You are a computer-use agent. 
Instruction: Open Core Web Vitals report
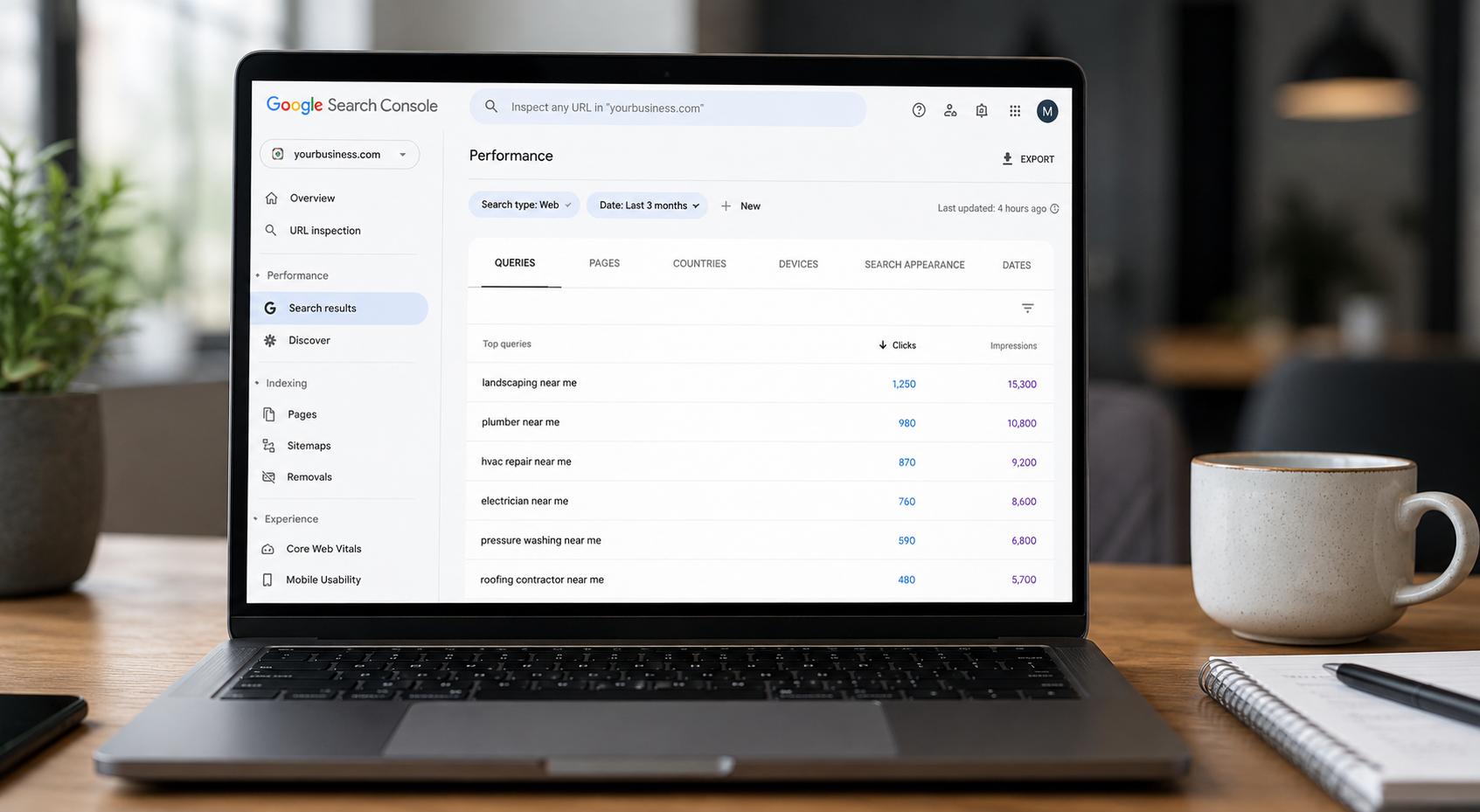point(323,549)
